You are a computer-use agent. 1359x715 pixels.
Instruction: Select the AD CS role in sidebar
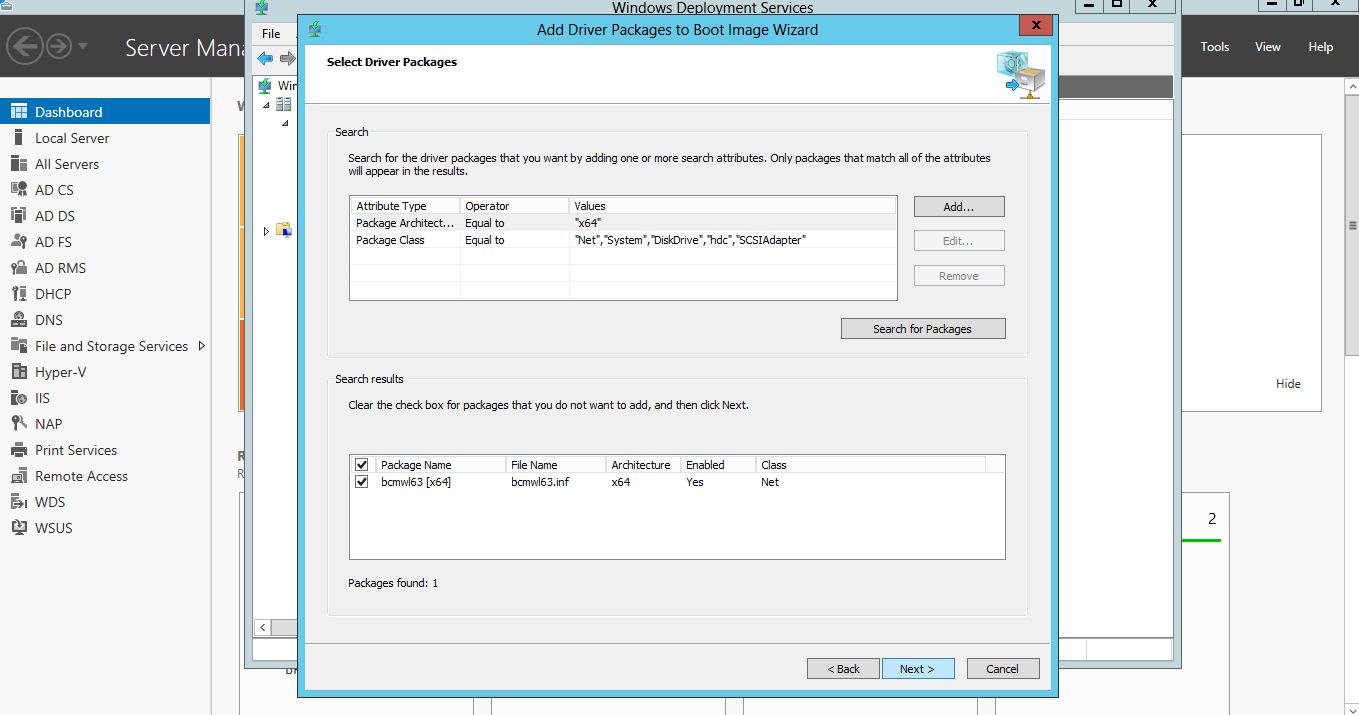(105, 190)
